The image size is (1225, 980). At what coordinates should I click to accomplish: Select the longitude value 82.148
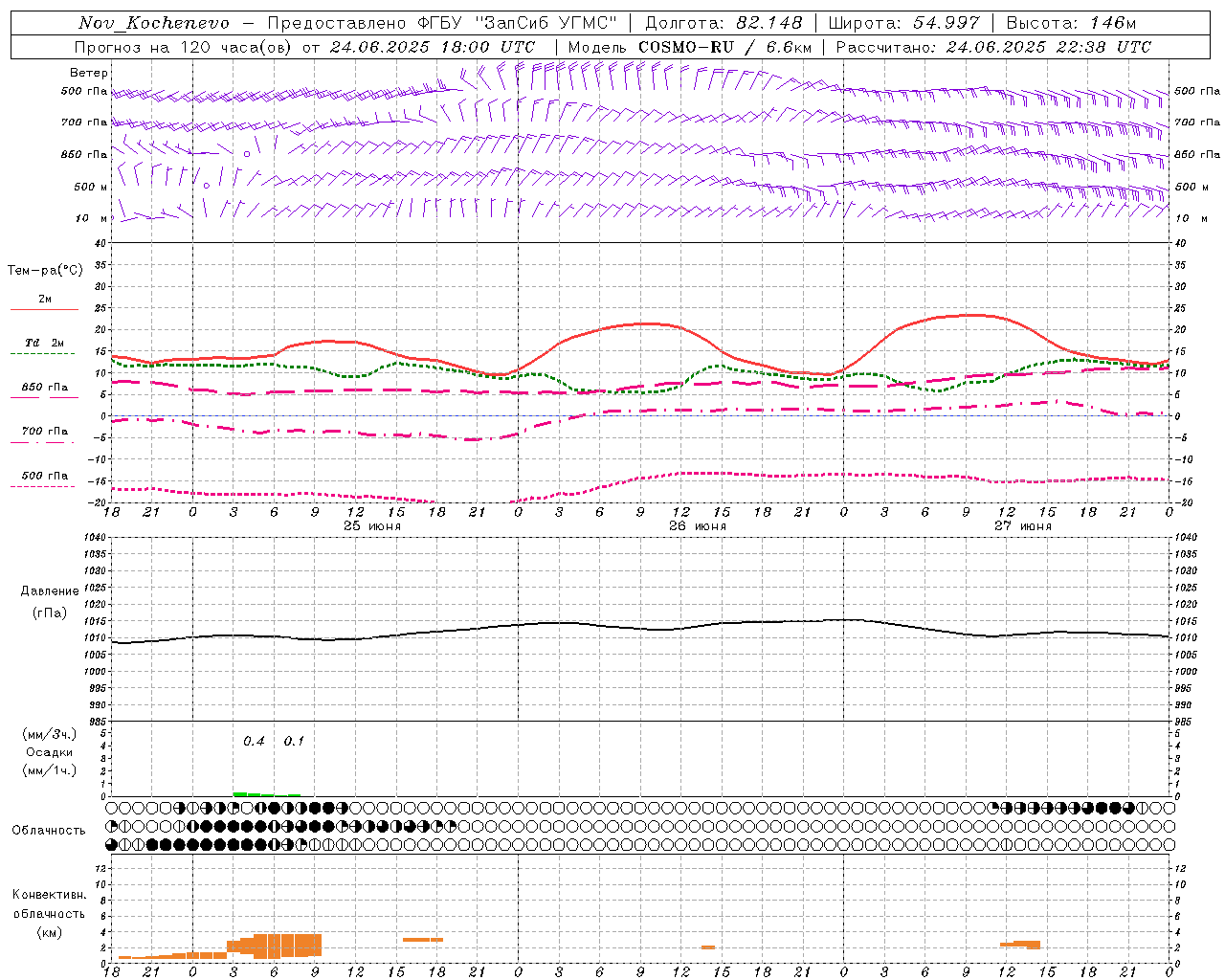[770, 23]
